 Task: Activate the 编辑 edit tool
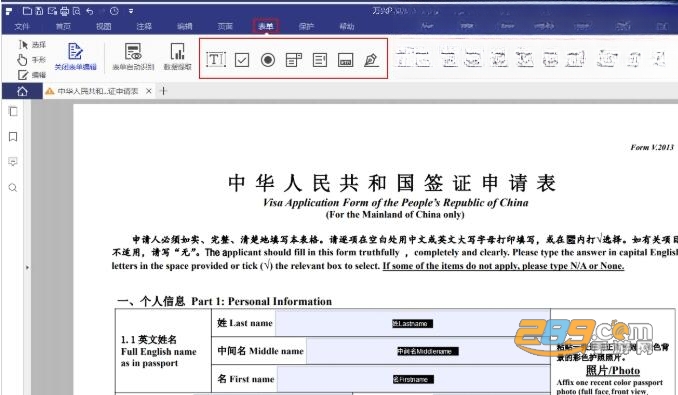click(x=32, y=75)
